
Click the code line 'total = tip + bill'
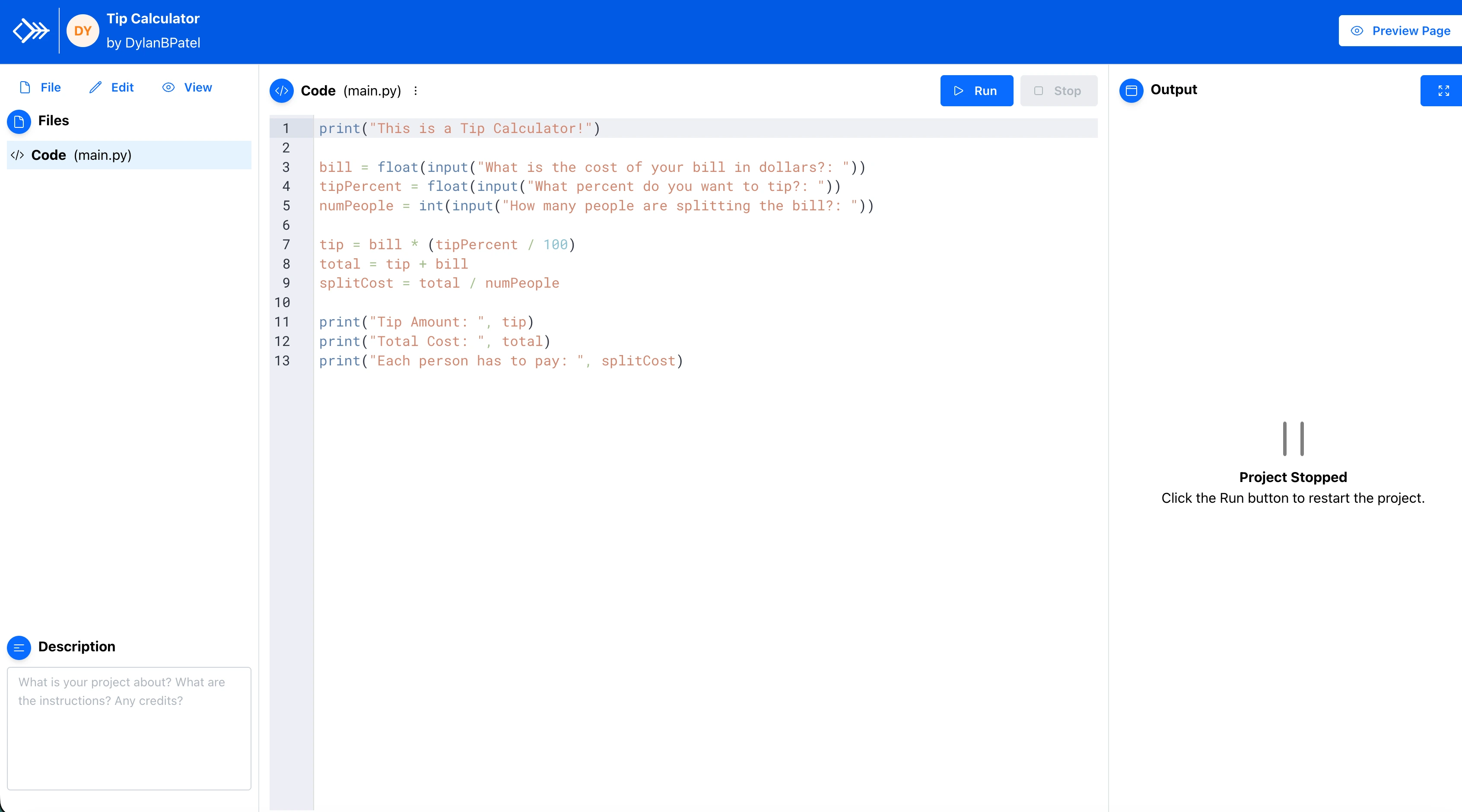pos(393,264)
